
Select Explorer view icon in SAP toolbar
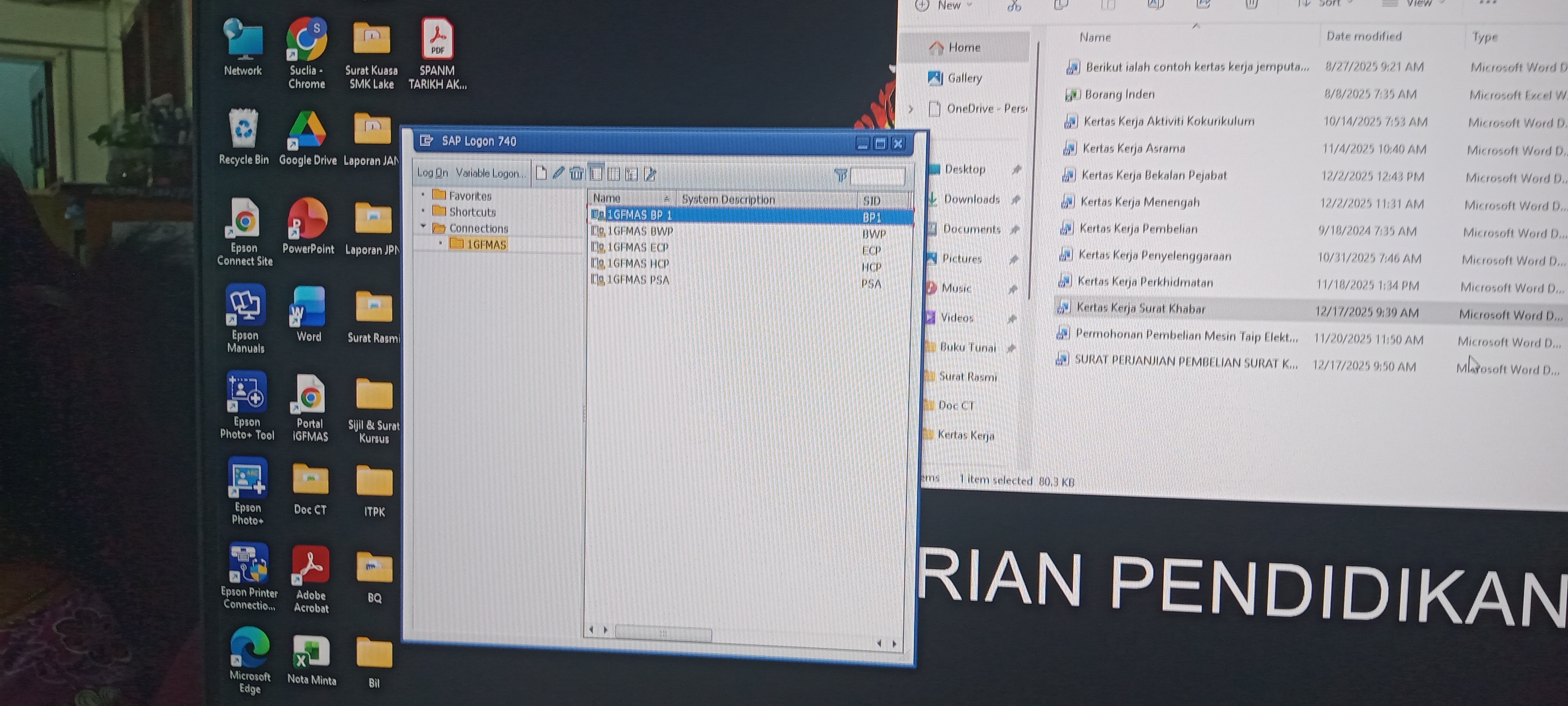pos(595,173)
